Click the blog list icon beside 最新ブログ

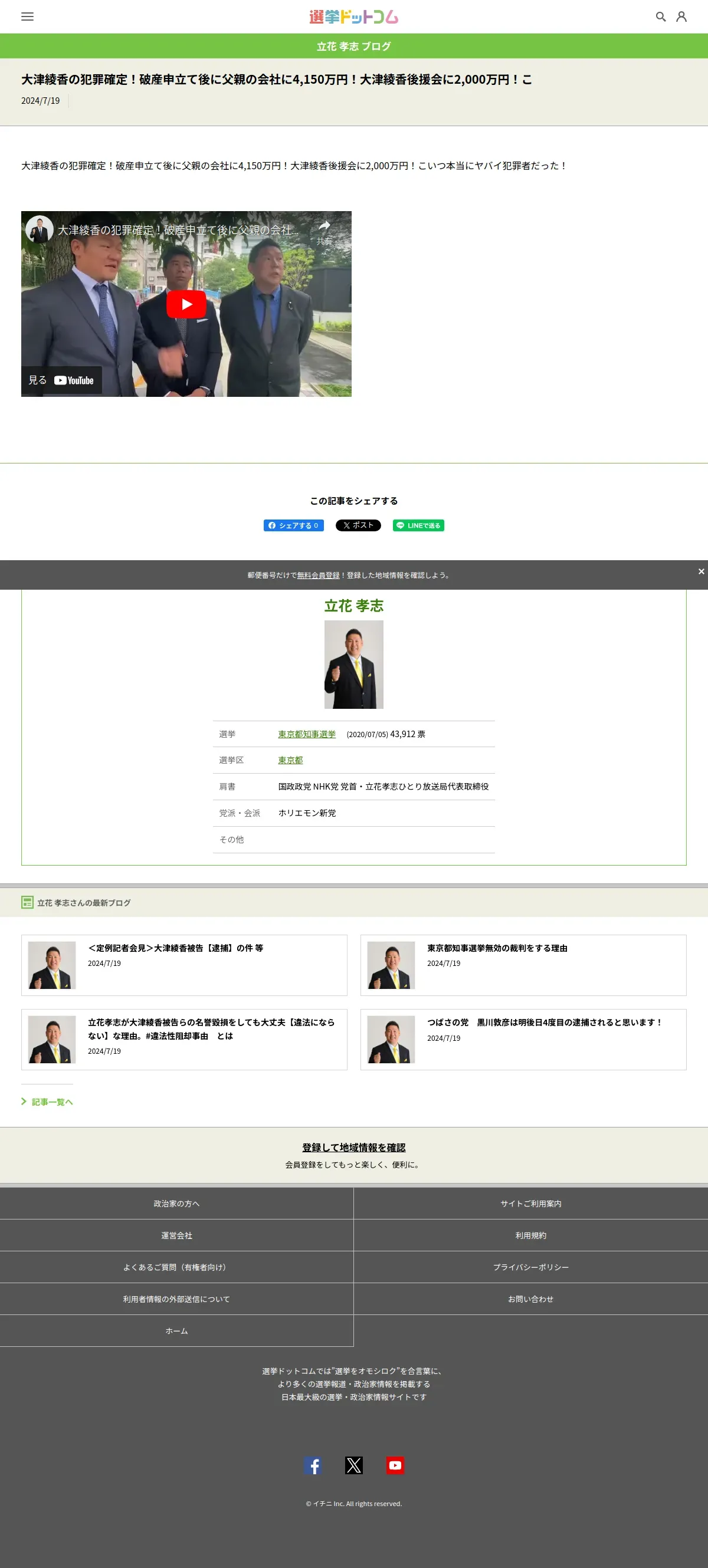coord(27,902)
